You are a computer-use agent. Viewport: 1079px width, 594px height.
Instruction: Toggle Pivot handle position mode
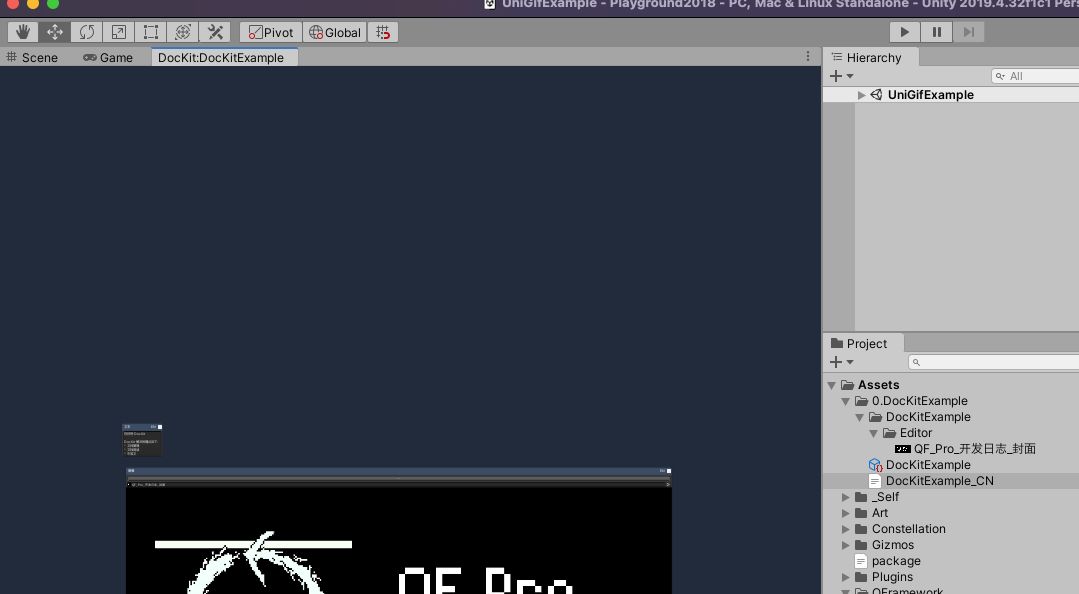click(270, 32)
